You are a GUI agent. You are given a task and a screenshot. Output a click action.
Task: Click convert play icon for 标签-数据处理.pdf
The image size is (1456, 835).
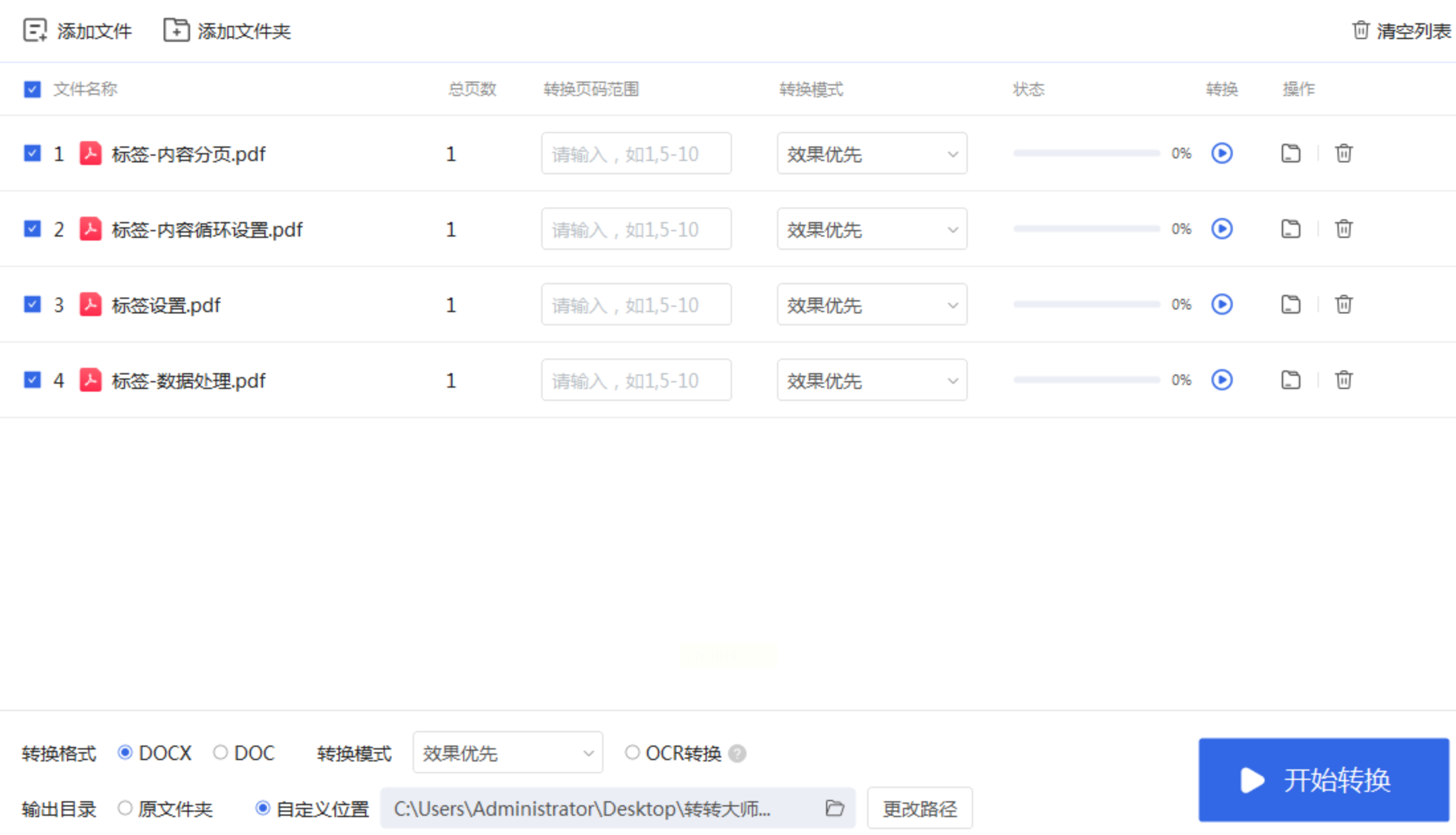[1222, 380]
